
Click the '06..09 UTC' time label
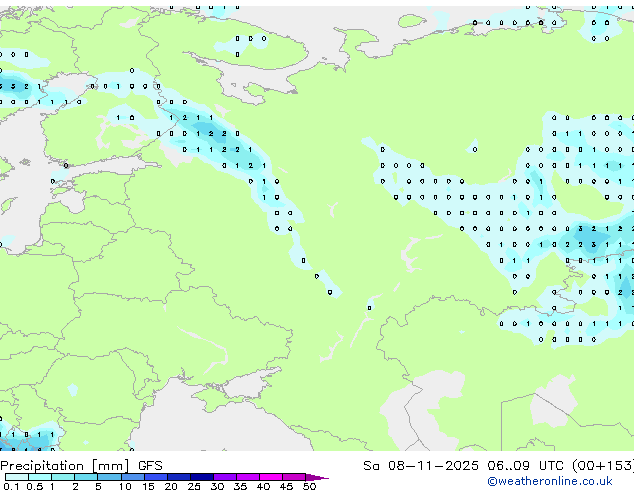(x=525, y=466)
